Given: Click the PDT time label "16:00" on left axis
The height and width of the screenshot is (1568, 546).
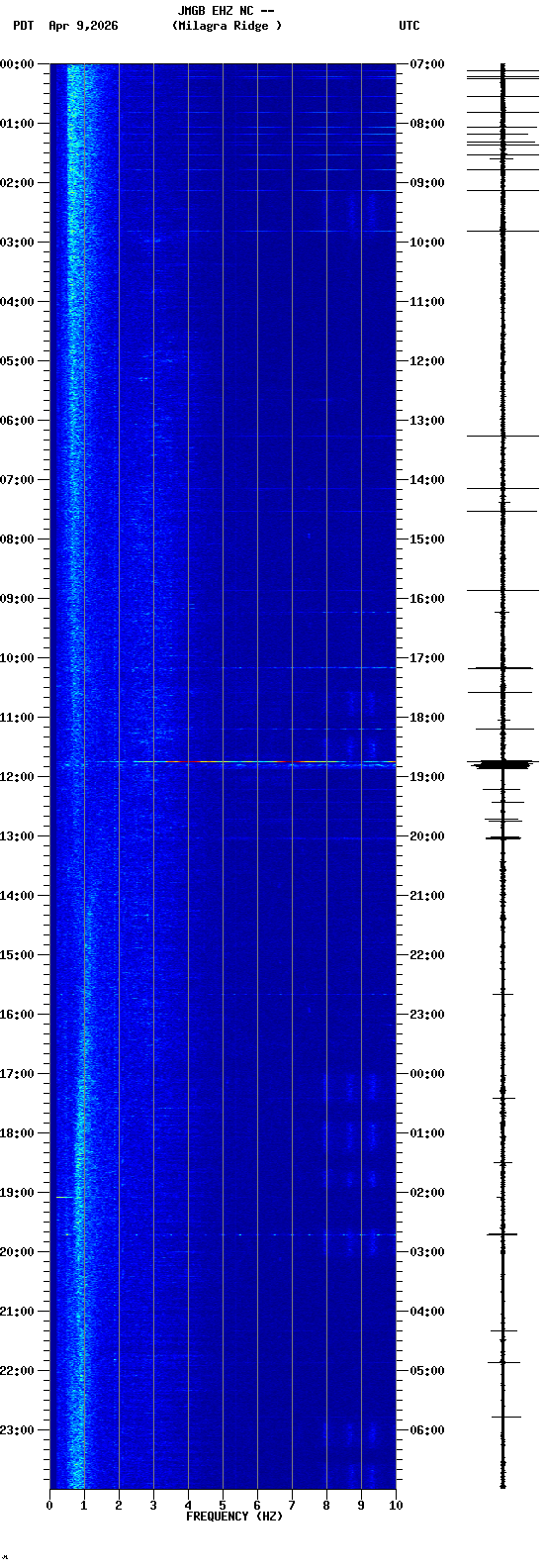Looking at the screenshot, I should coord(17,1015).
